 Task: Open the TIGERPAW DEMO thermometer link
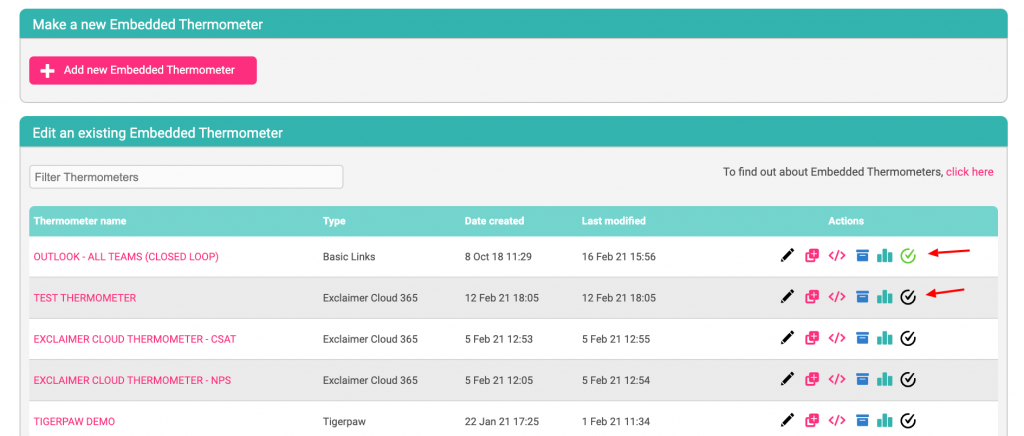[74, 422]
